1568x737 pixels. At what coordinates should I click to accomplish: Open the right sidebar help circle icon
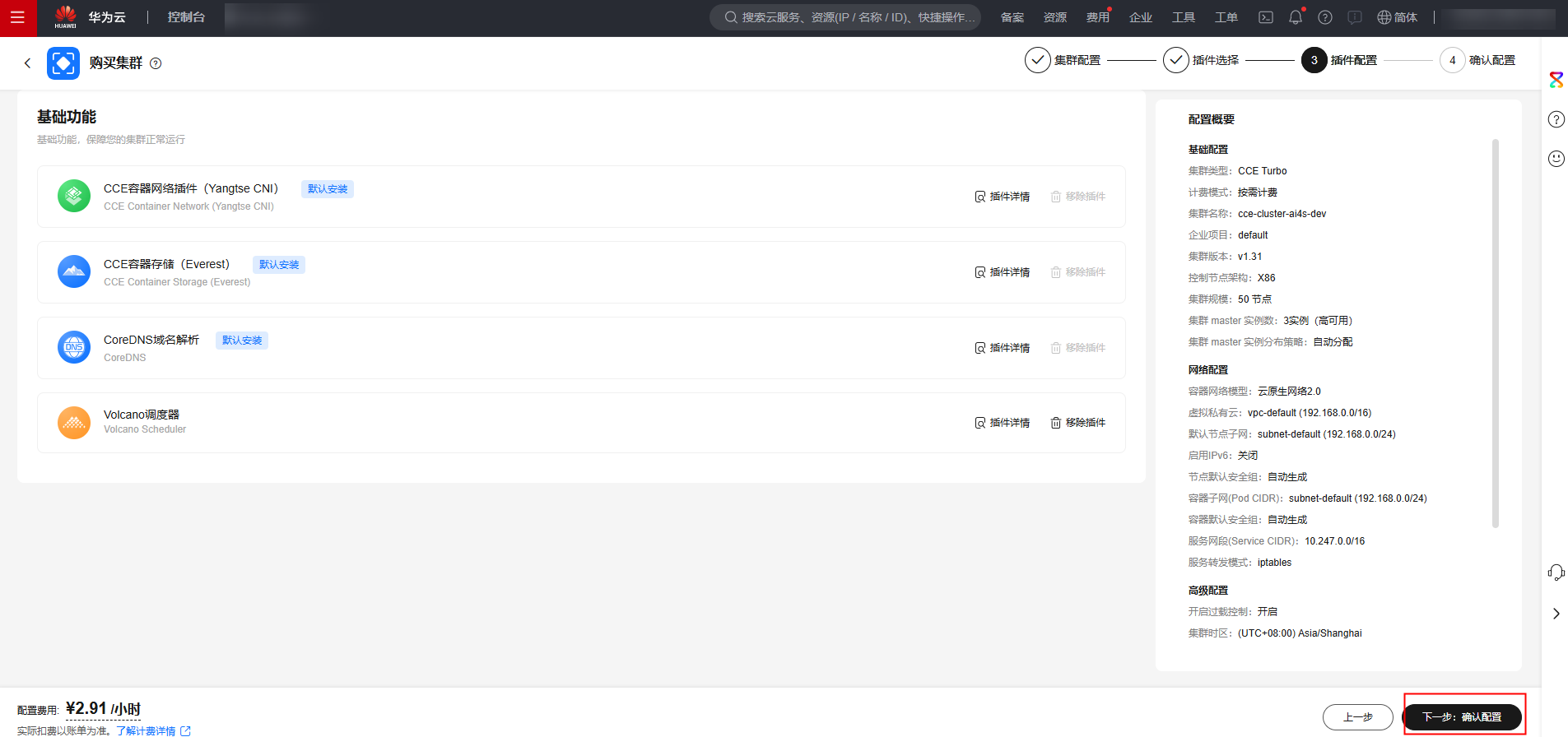[1556, 119]
